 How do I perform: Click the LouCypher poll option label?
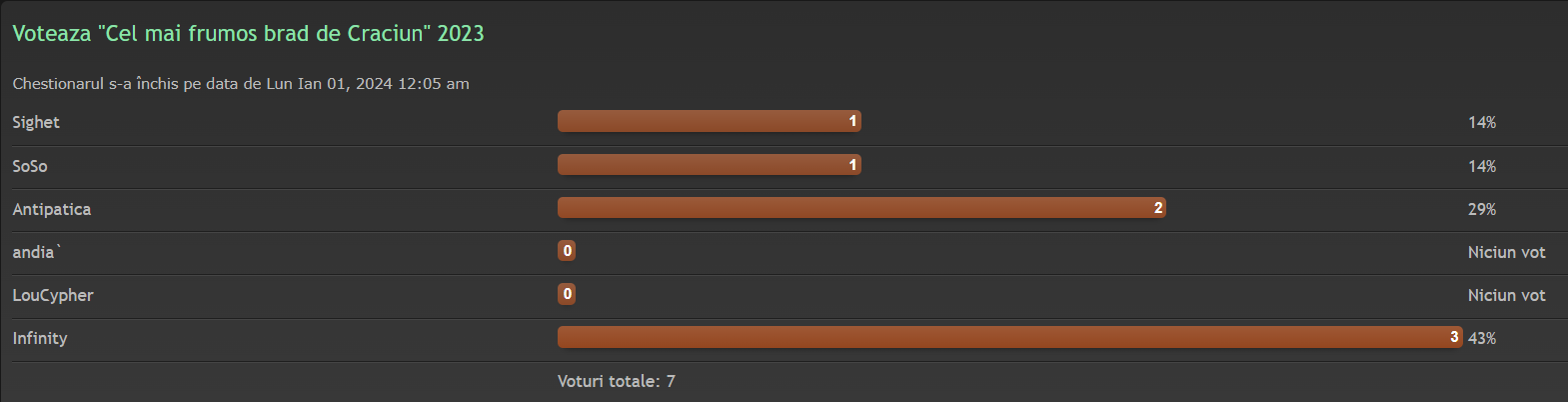[x=53, y=295]
